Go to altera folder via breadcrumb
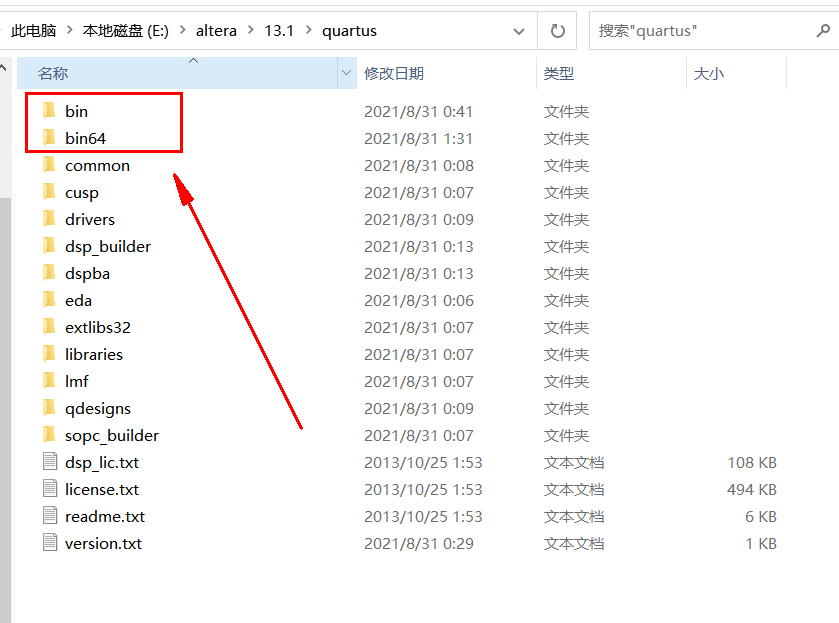Image resolution: width=839 pixels, height=623 pixels. point(216,30)
